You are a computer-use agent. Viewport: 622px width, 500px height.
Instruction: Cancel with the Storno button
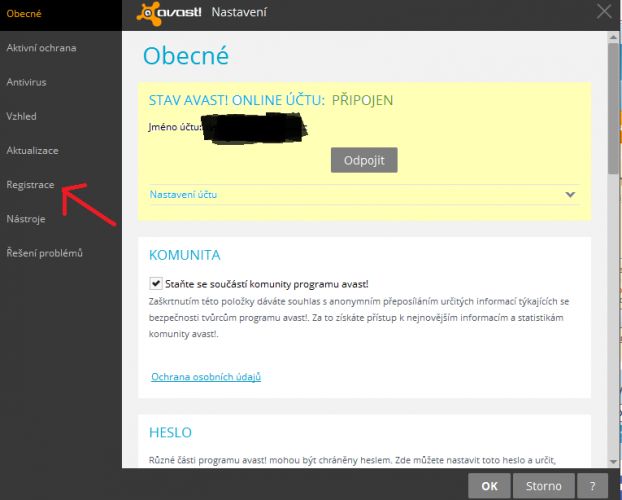coord(543,486)
